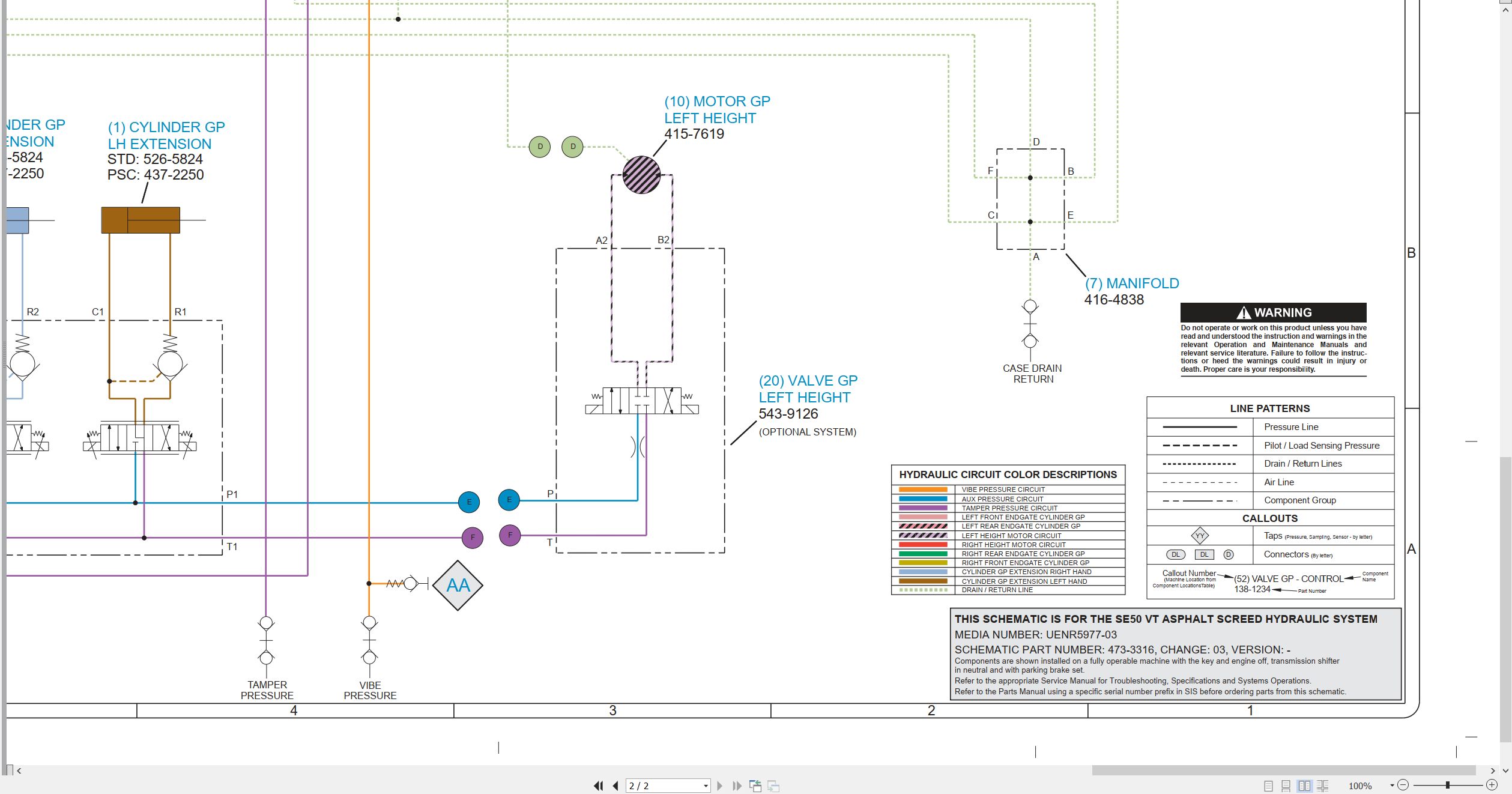
Task: Open the page number dropdown
Action: click(706, 786)
